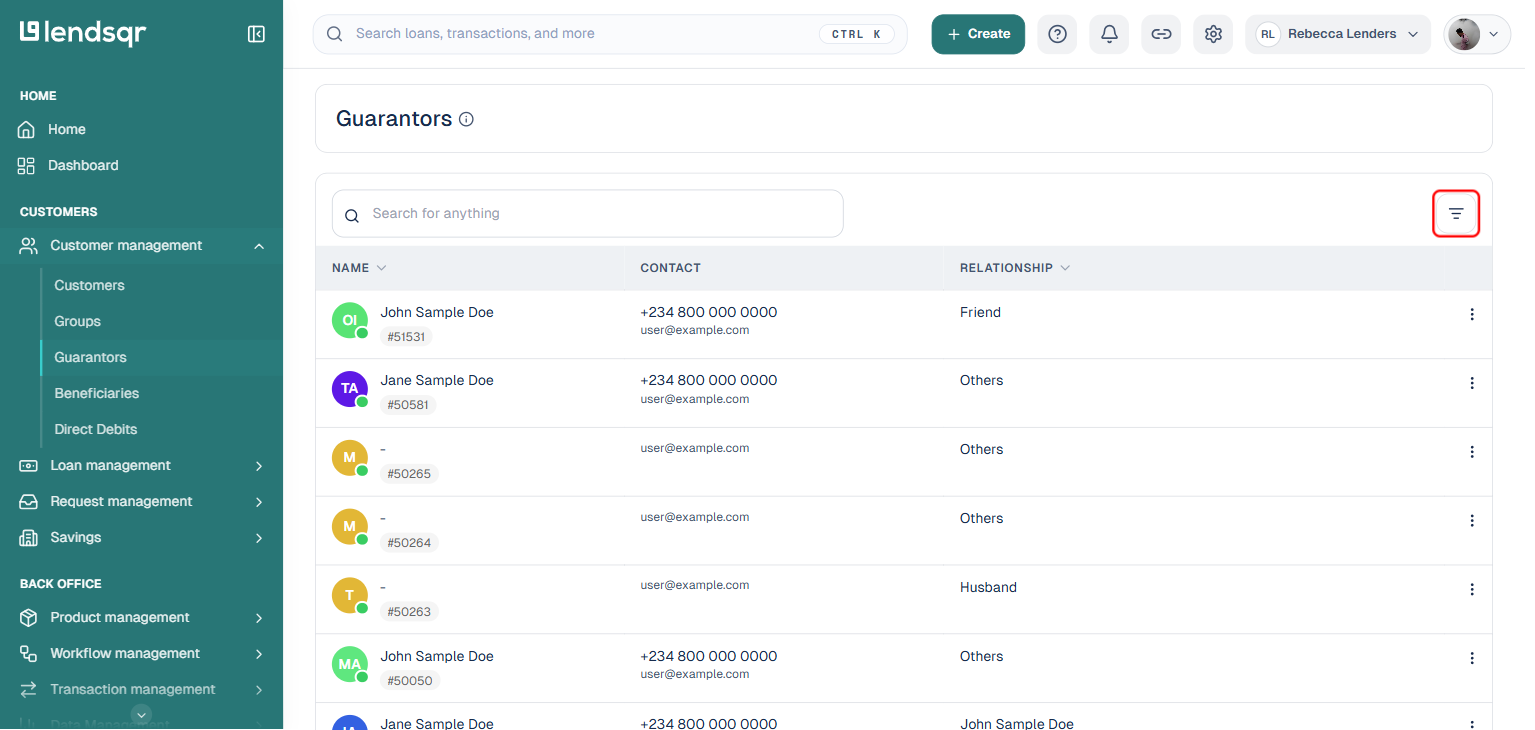Focus the Search for anything field

point(588,214)
